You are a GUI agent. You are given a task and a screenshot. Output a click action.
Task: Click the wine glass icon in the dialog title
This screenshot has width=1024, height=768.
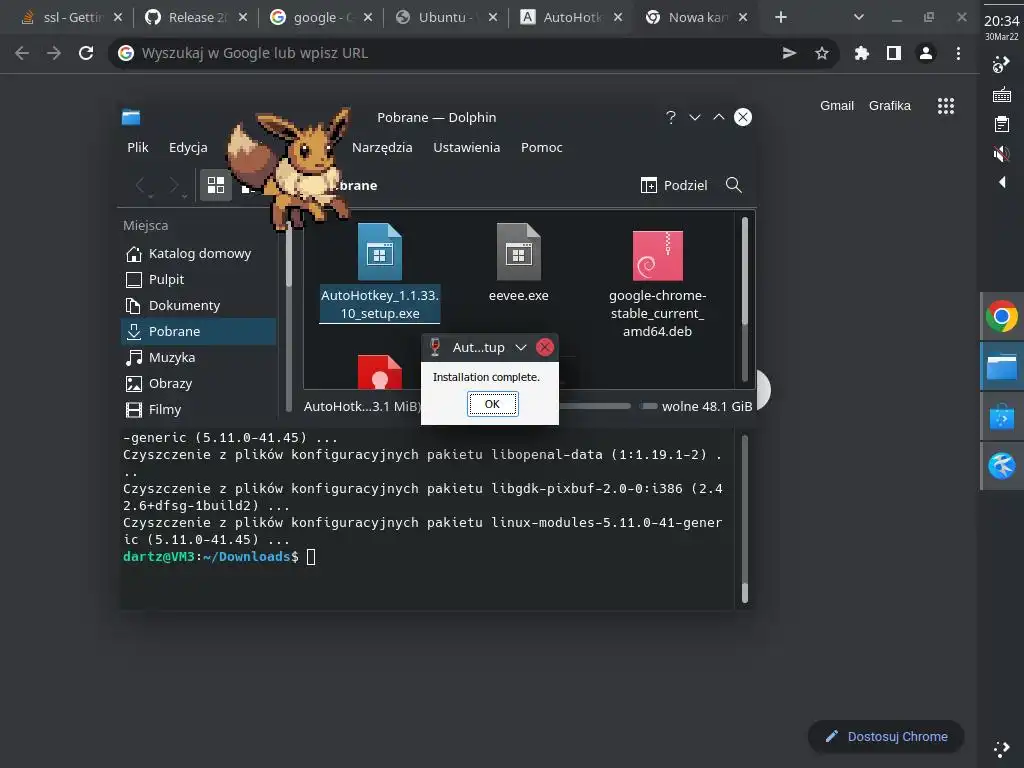(x=435, y=347)
